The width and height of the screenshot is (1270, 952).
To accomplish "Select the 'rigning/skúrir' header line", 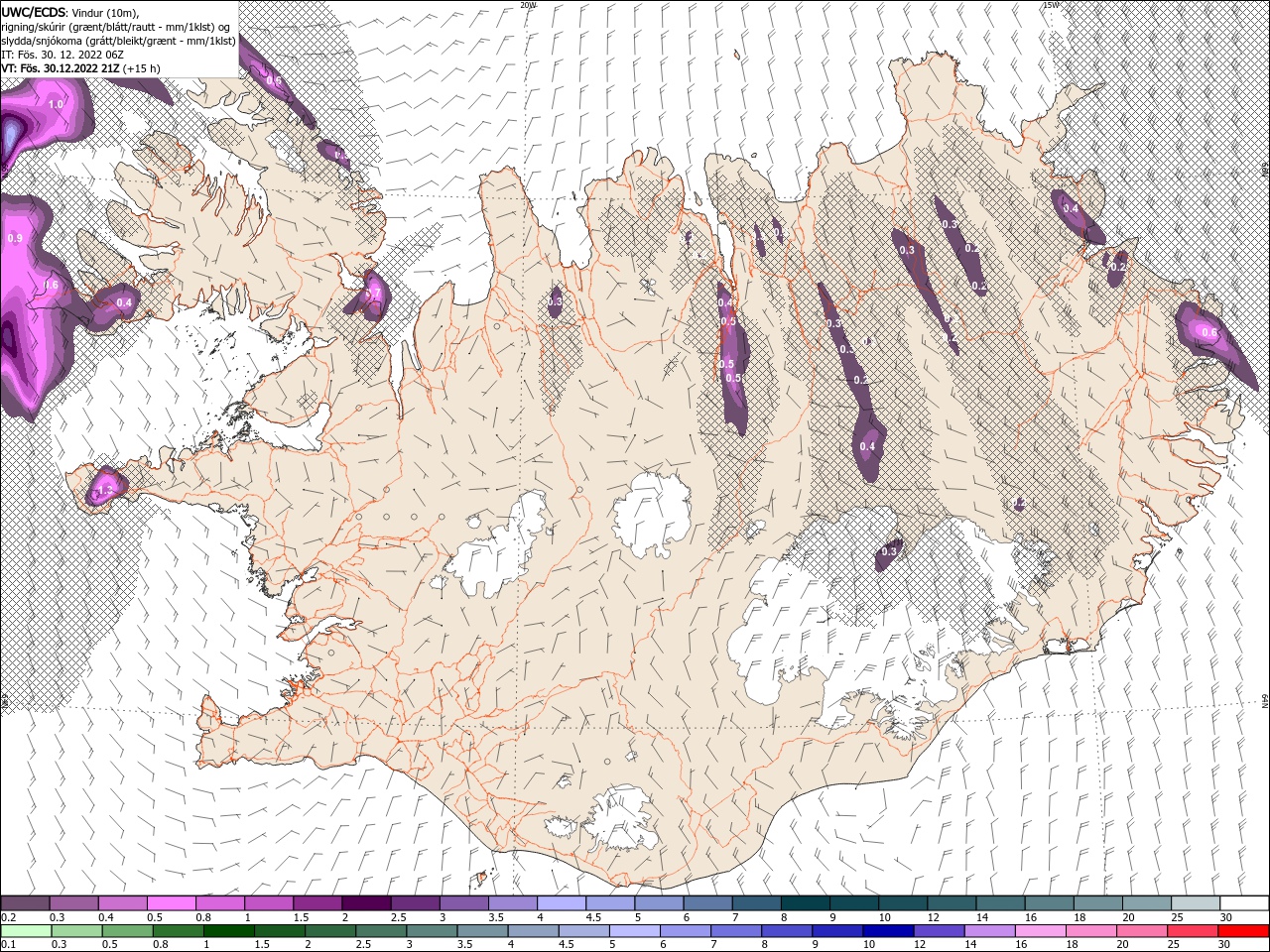I will (x=116, y=27).
